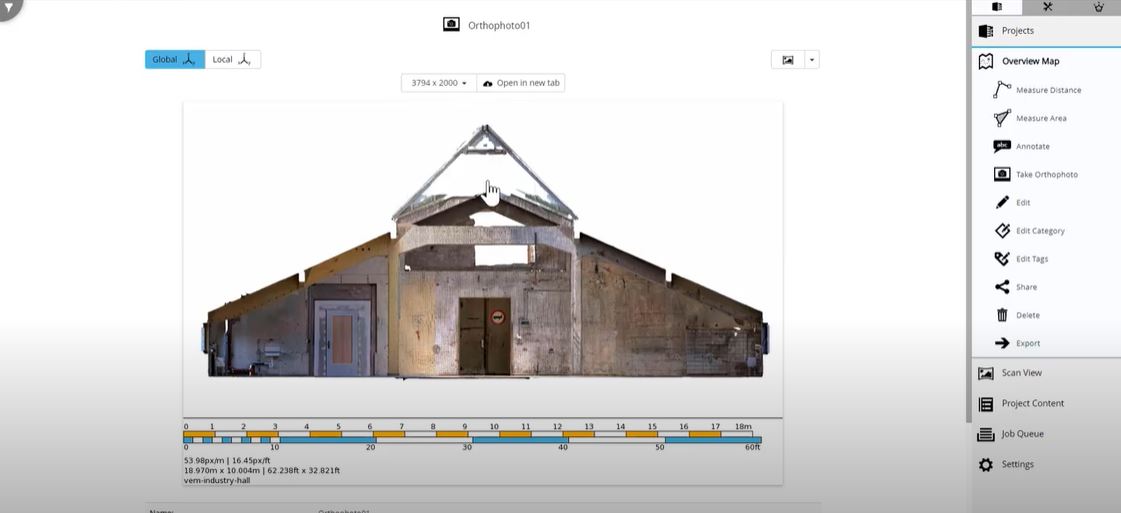Click the Share label
1121x513 pixels.
click(x=1026, y=287)
